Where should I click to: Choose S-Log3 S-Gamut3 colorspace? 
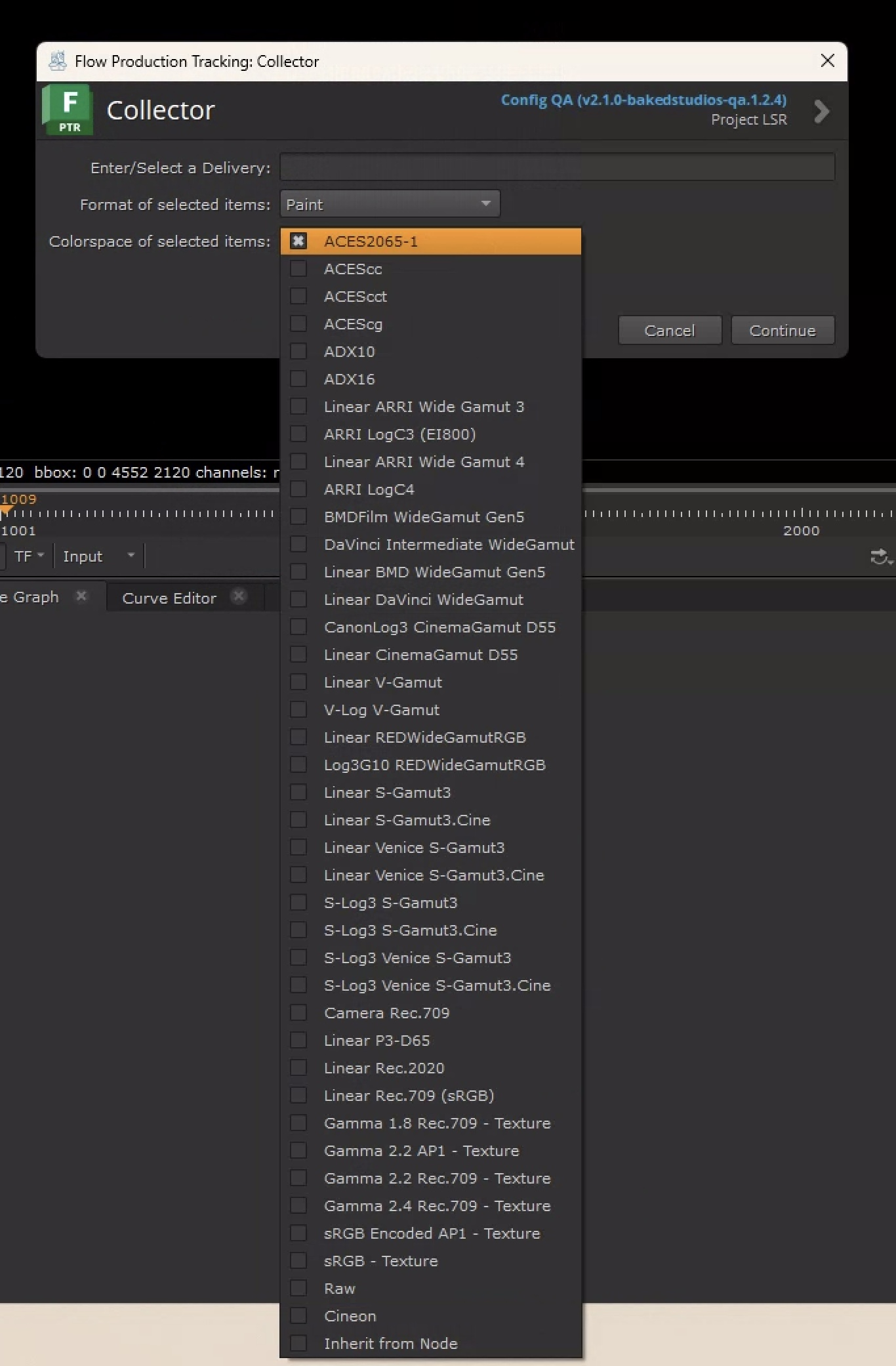click(x=431, y=902)
